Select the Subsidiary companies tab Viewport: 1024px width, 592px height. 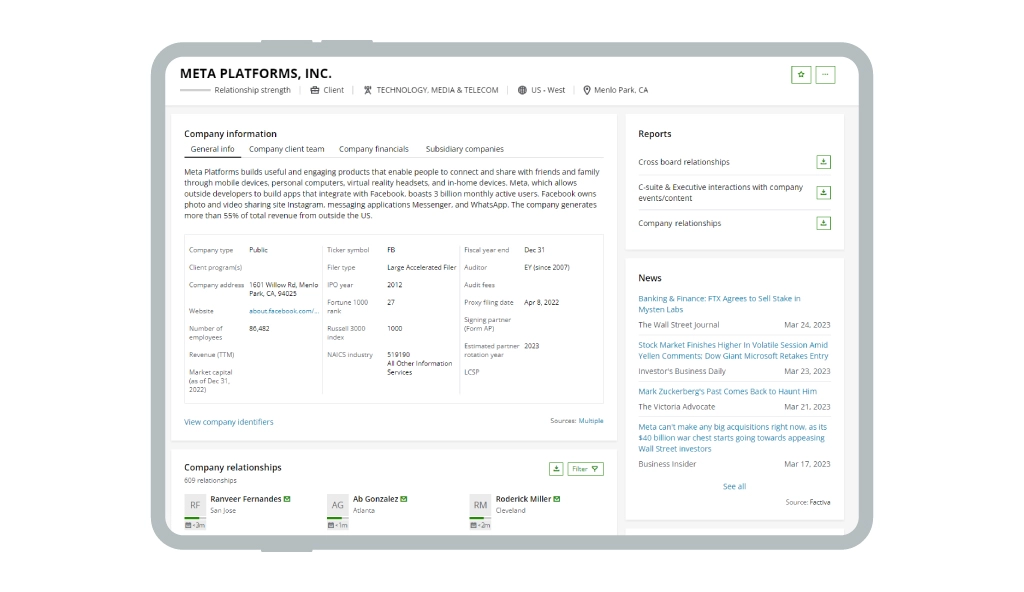point(464,149)
